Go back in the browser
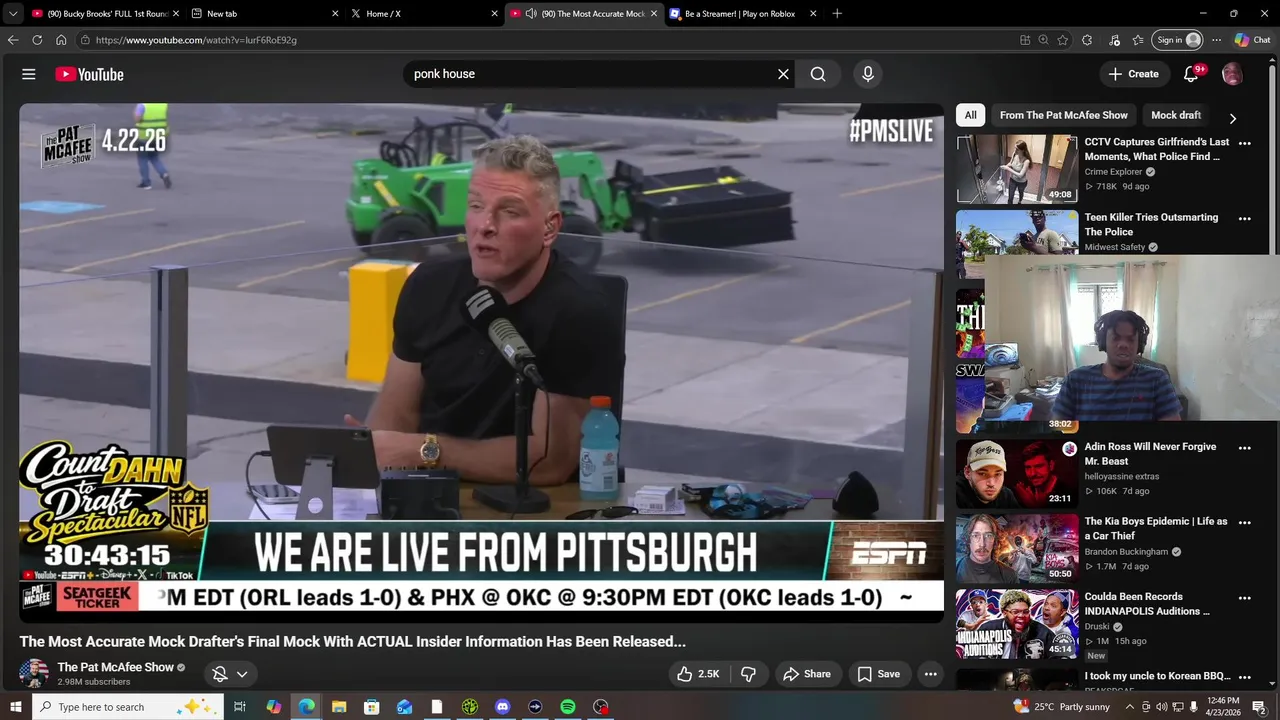 click(x=13, y=40)
